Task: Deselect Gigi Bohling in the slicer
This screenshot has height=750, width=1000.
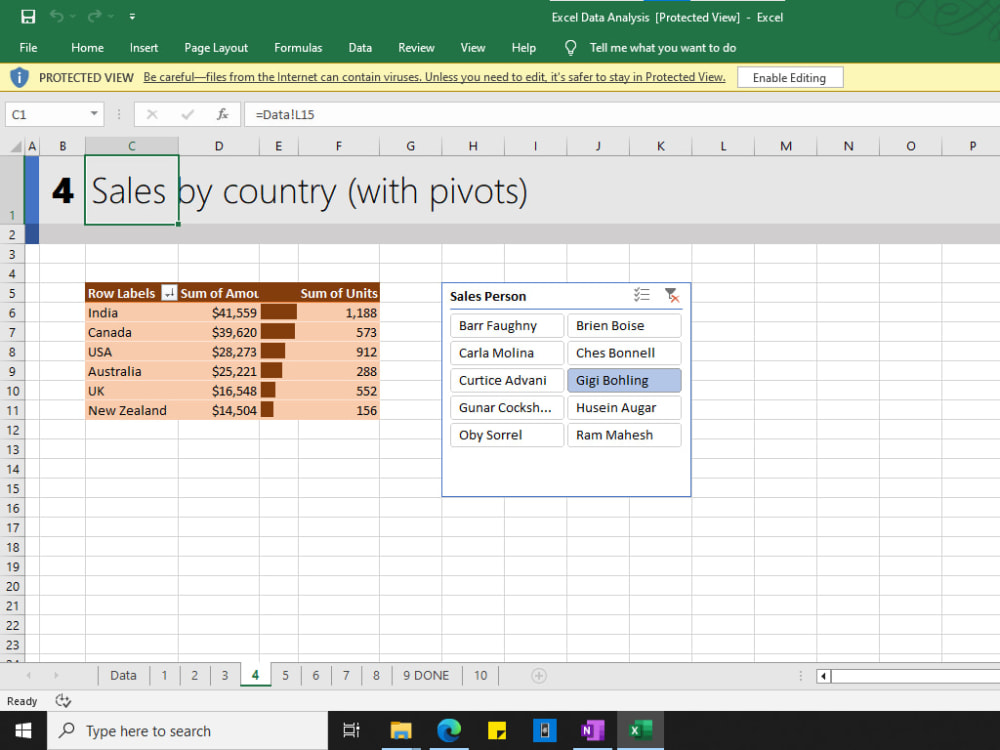Action: (x=624, y=380)
